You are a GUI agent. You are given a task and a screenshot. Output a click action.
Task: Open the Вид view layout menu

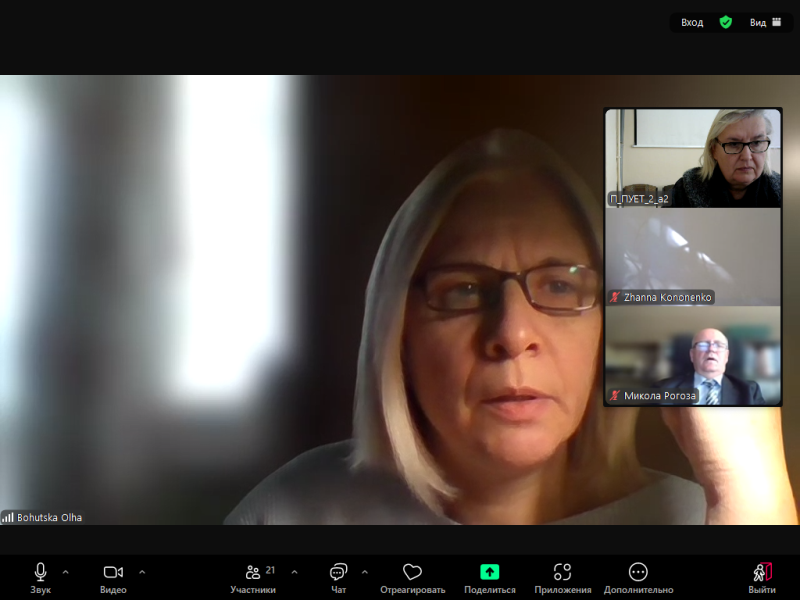tap(765, 22)
